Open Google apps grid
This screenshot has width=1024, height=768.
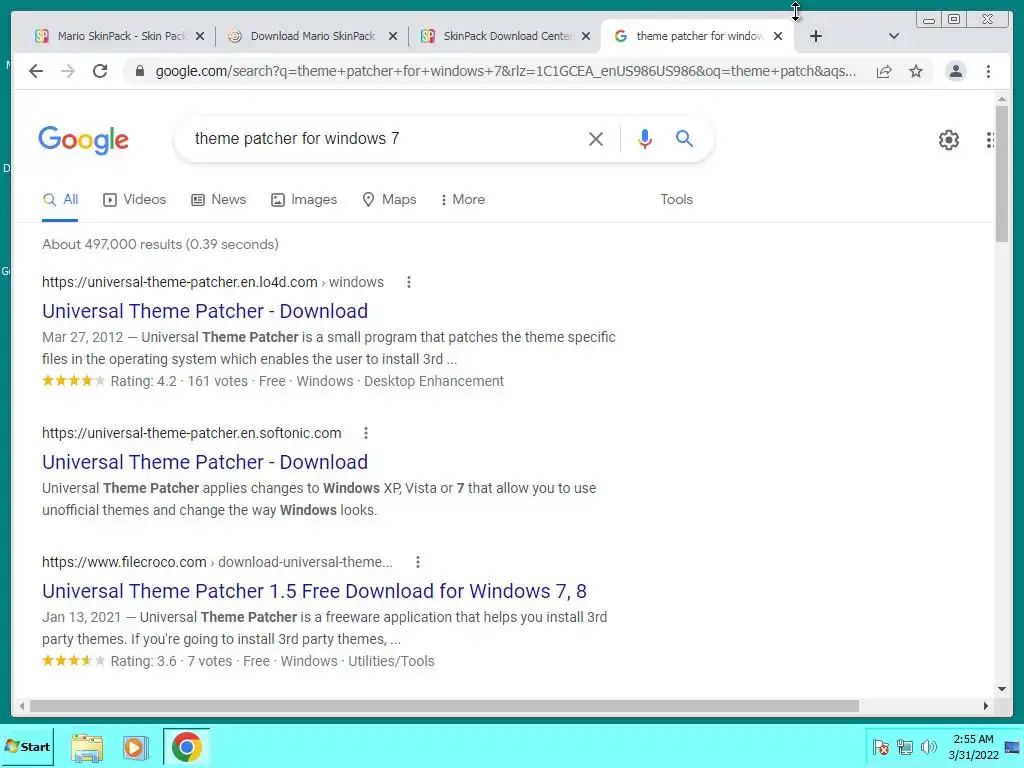click(x=991, y=140)
